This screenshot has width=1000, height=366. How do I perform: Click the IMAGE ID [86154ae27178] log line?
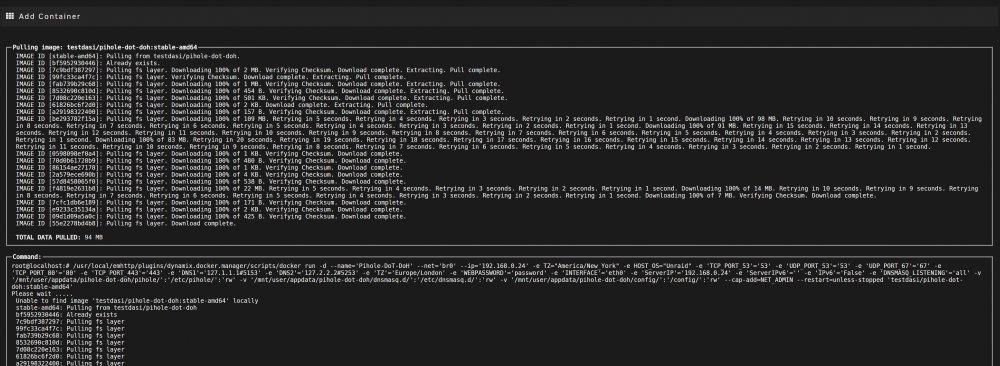pos(210,168)
